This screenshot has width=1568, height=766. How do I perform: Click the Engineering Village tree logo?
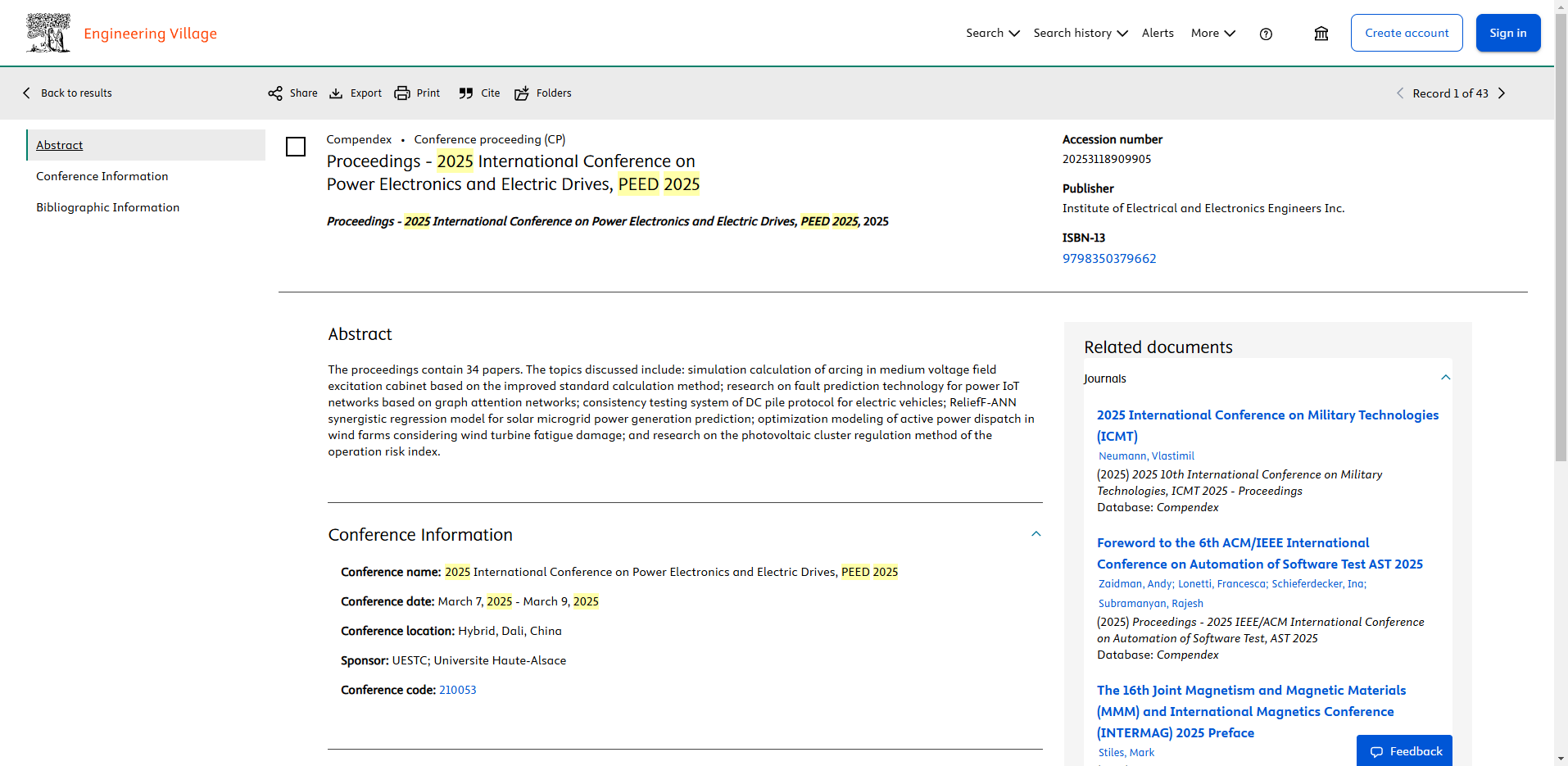(48, 33)
